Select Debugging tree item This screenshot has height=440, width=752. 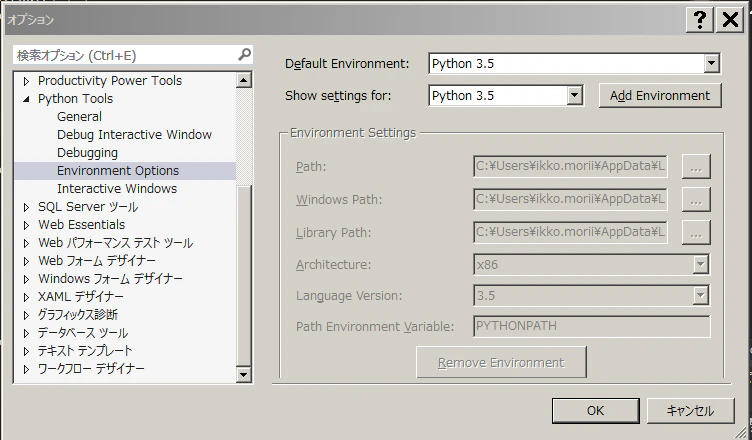[x=87, y=153]
